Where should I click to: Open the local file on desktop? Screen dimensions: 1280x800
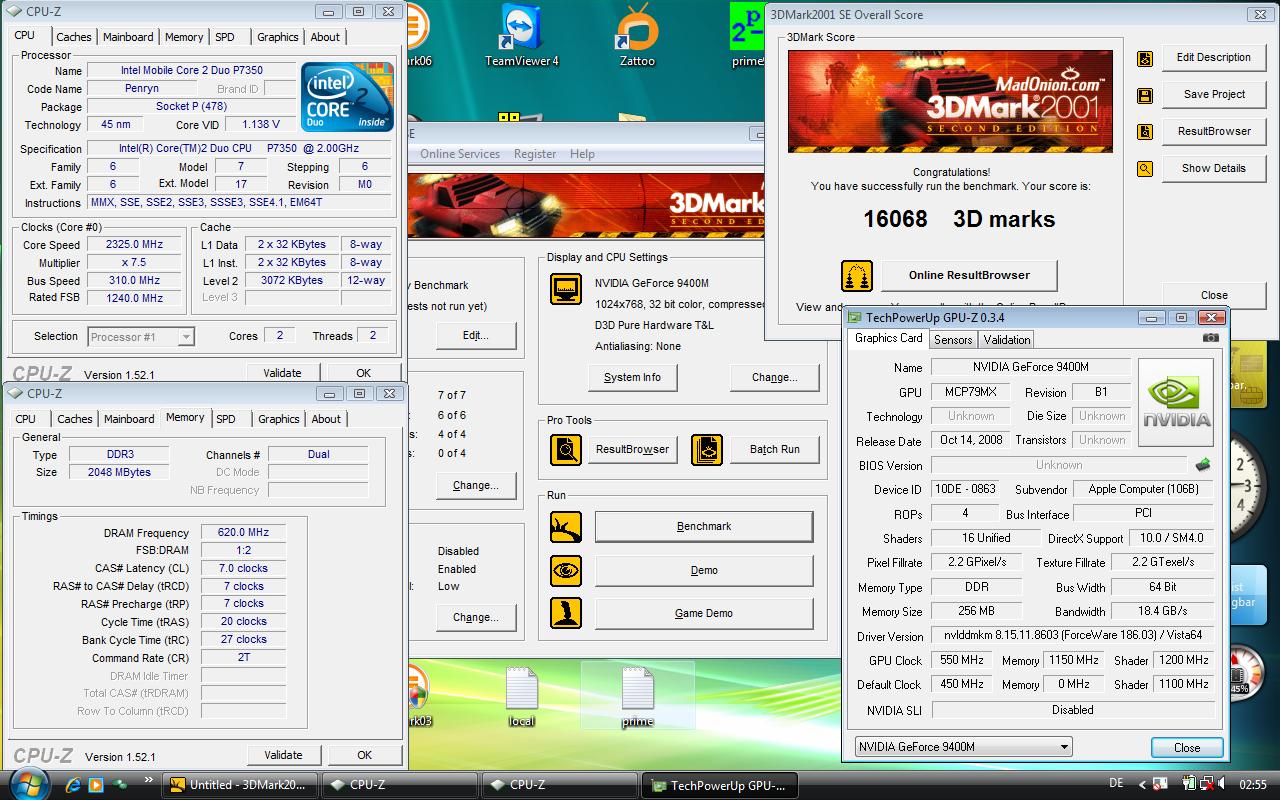pyautogui.click(x=522, y=697)
